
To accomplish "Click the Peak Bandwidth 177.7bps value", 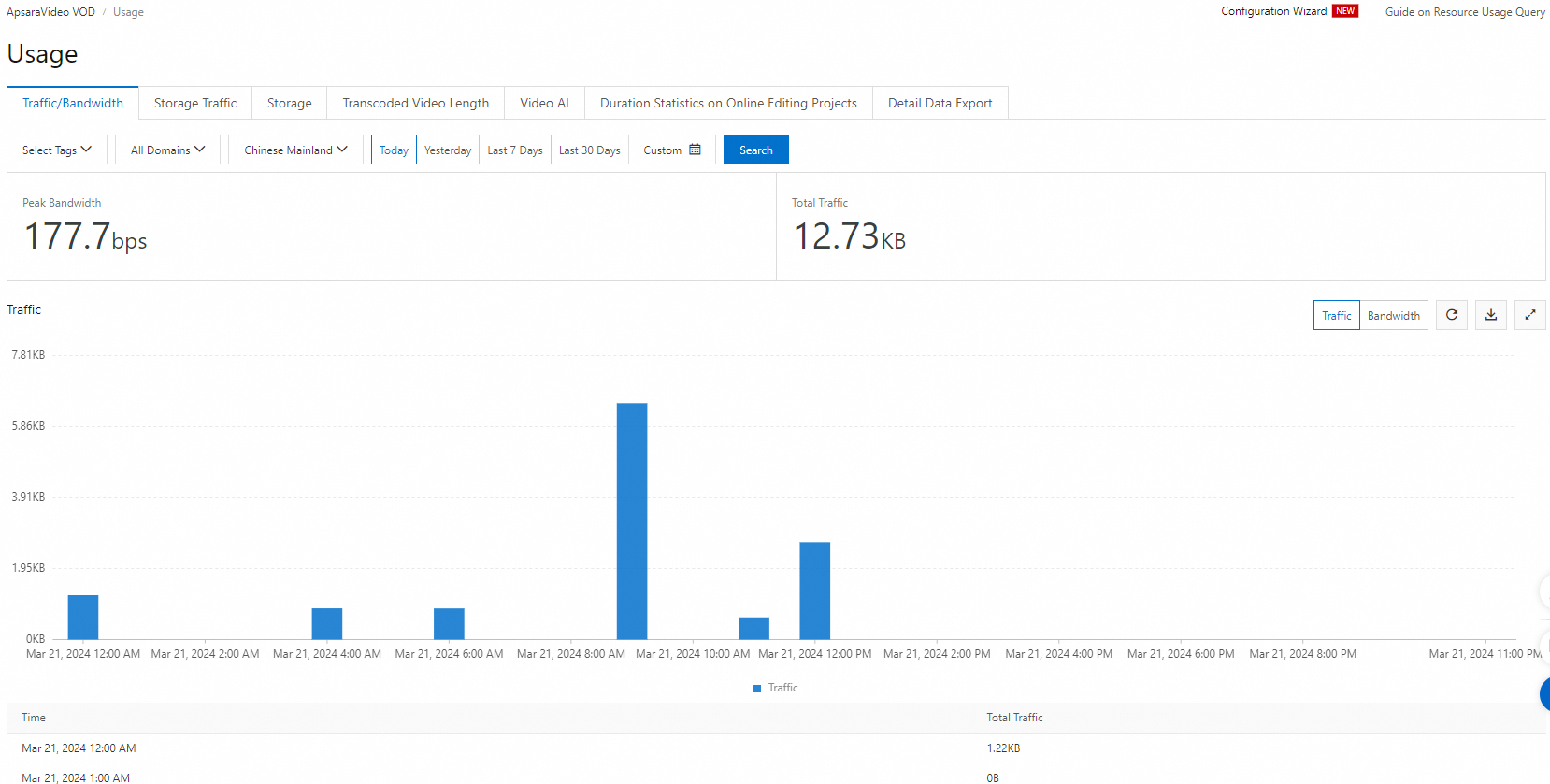I will pos(86,236).
